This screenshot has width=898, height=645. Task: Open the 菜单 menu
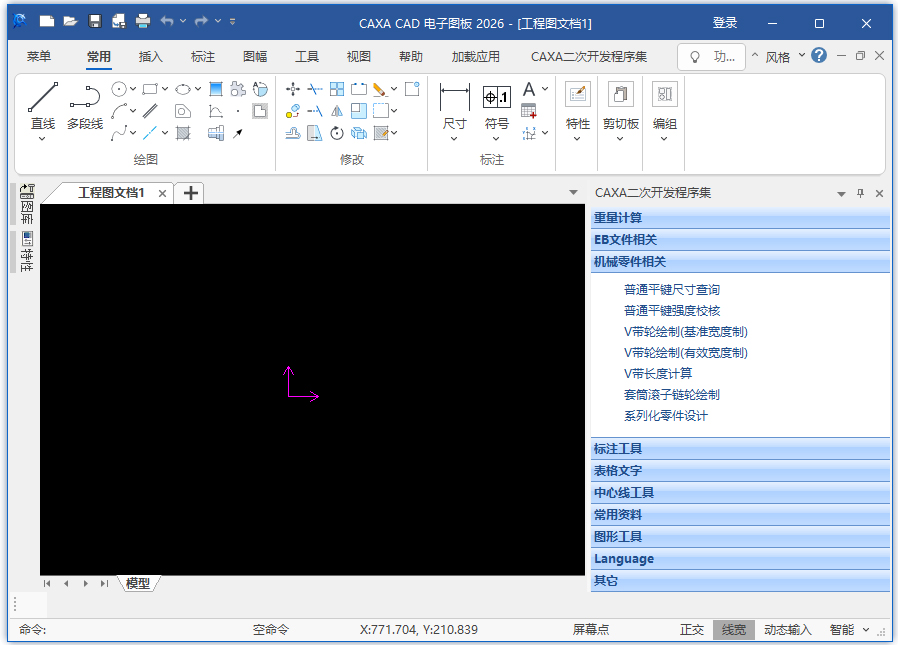(39, 57)
